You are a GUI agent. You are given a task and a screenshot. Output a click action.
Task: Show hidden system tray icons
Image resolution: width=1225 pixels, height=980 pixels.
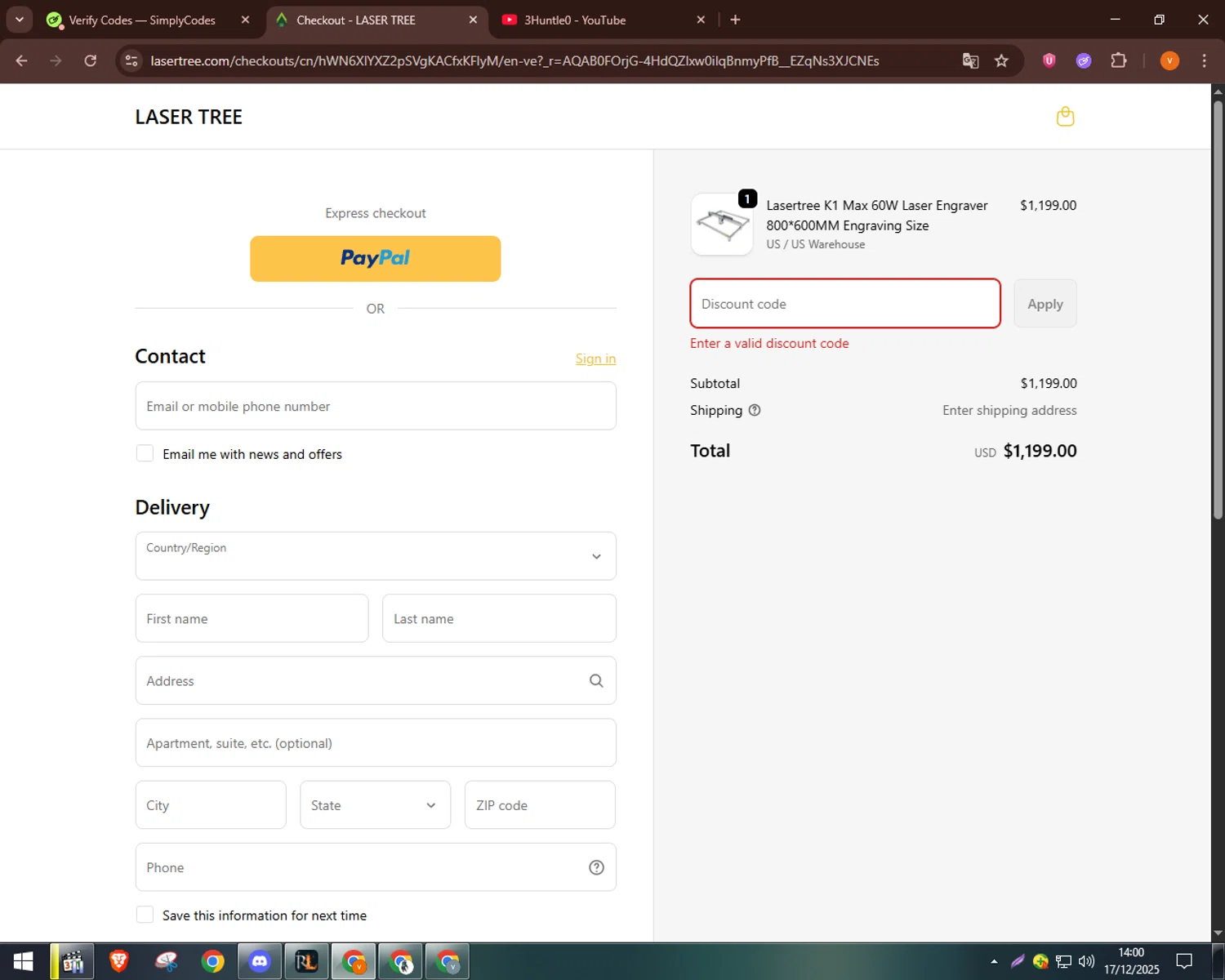click(x=994, y=961)
